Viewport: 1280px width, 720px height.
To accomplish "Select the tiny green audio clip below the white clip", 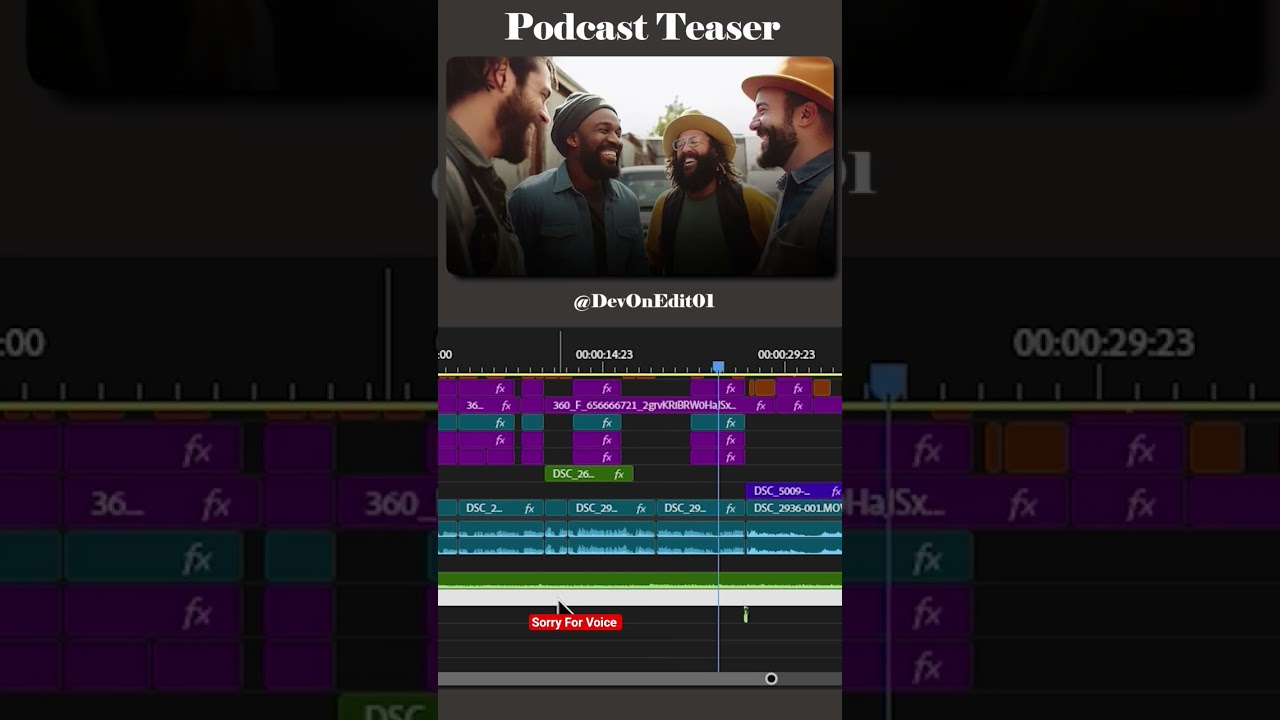I will 745,614.
